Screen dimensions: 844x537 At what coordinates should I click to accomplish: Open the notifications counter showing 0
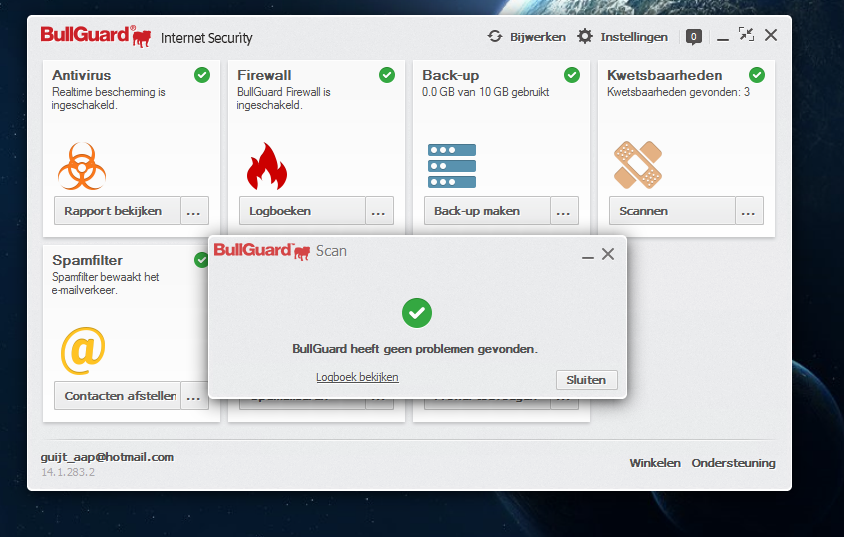pos(694,37)
